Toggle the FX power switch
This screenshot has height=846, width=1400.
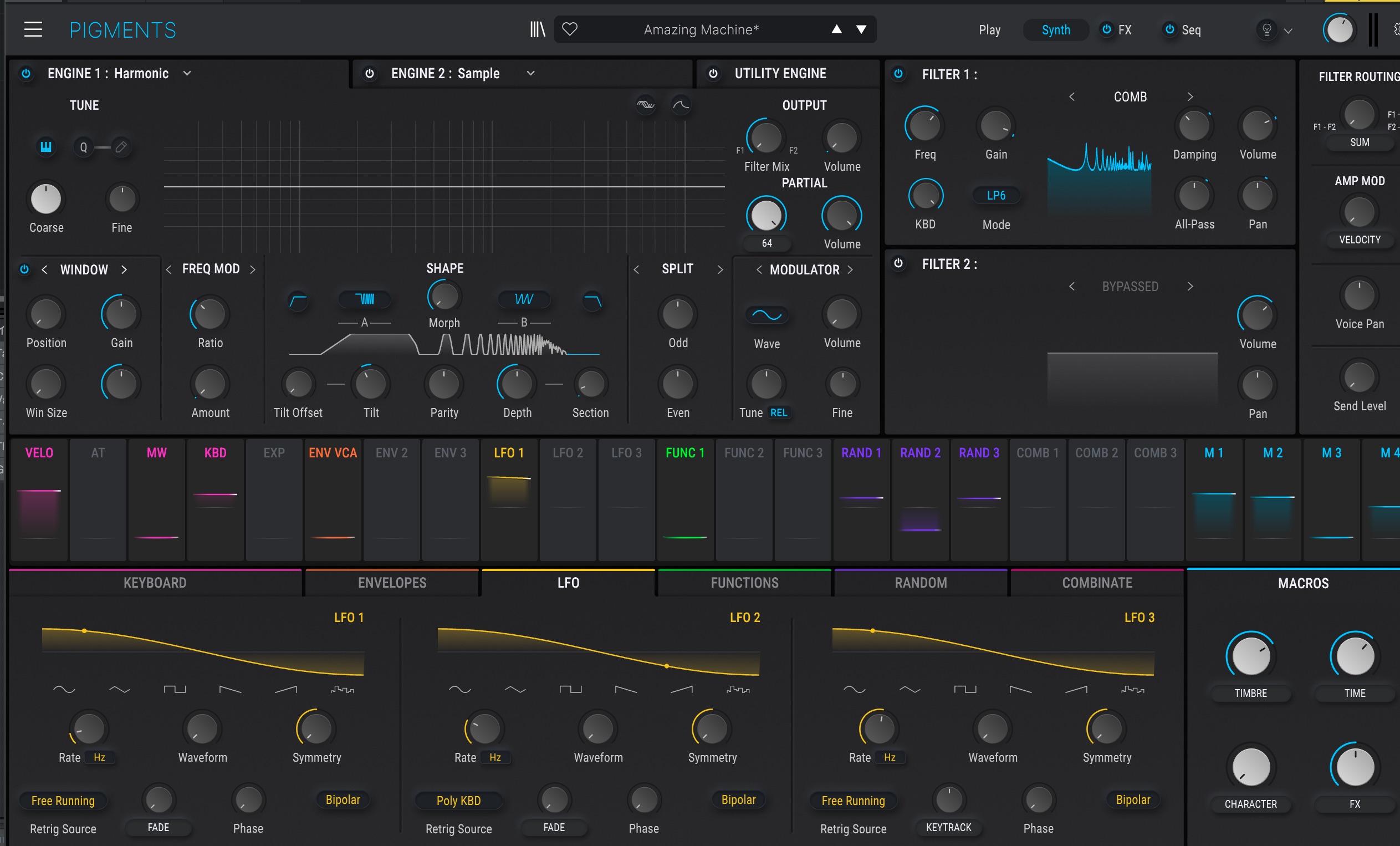1106,29
